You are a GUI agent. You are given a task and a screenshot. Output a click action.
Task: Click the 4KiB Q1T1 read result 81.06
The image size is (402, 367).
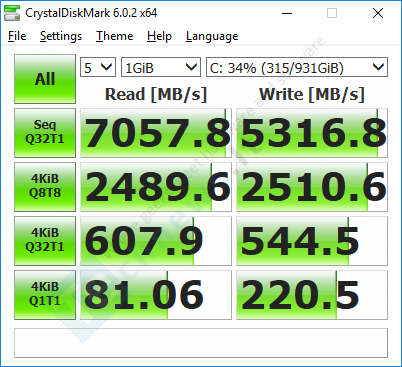(156, 295)
